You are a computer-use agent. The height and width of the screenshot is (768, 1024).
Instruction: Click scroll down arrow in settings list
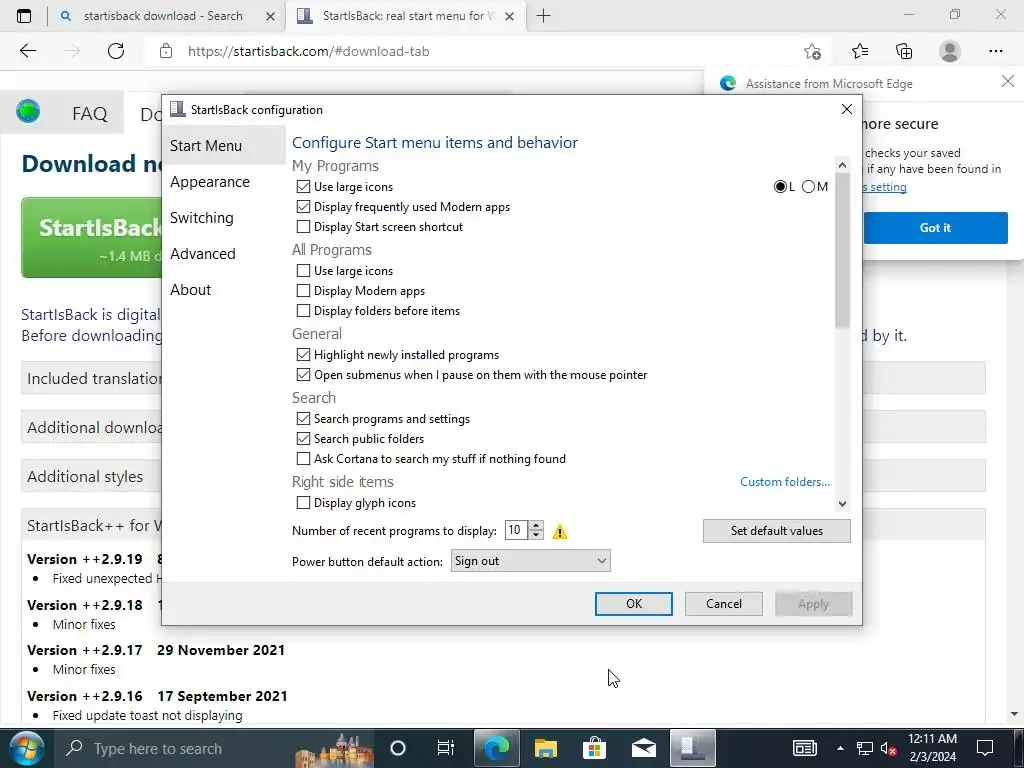pos(842,504)
